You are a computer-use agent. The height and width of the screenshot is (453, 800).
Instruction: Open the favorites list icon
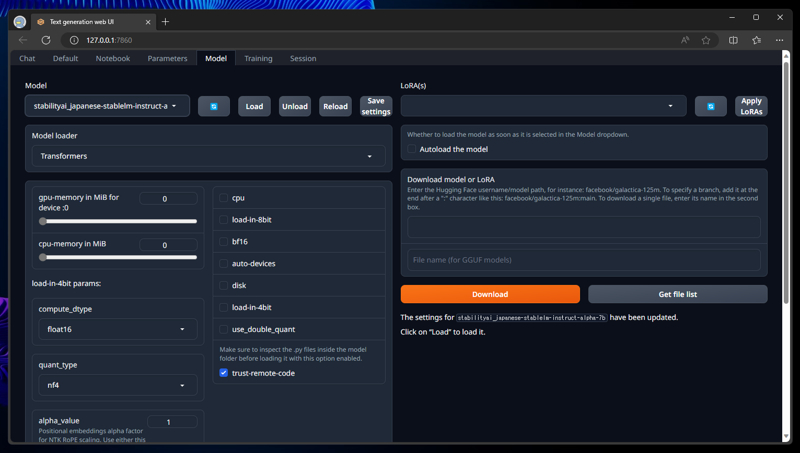(757, 40)
